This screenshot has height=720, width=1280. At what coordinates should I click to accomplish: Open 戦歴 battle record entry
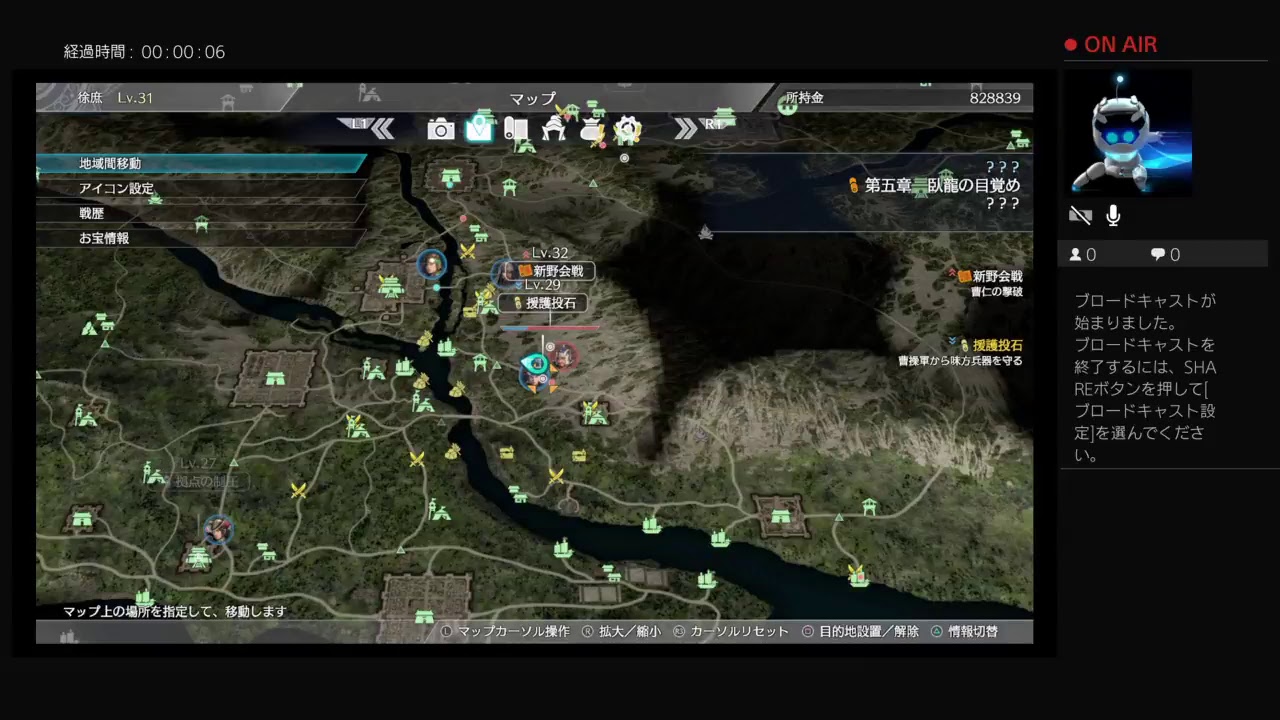200,213
